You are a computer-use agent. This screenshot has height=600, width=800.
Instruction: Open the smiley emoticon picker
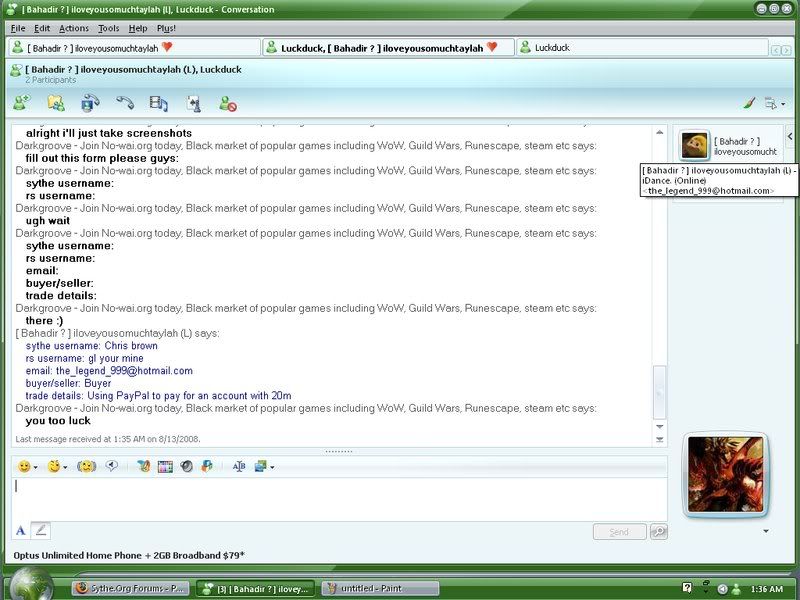(x=23, y=466)
